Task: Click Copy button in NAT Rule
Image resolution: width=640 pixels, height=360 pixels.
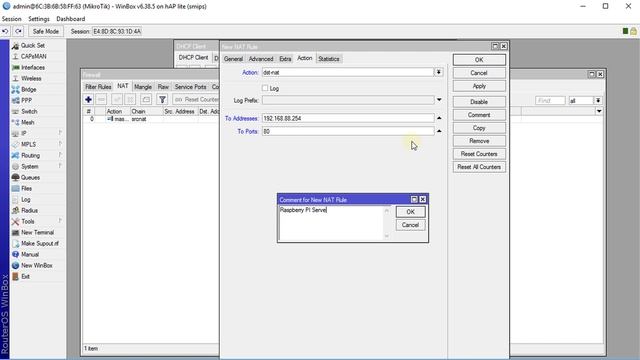Action: [x=479, y=128]
